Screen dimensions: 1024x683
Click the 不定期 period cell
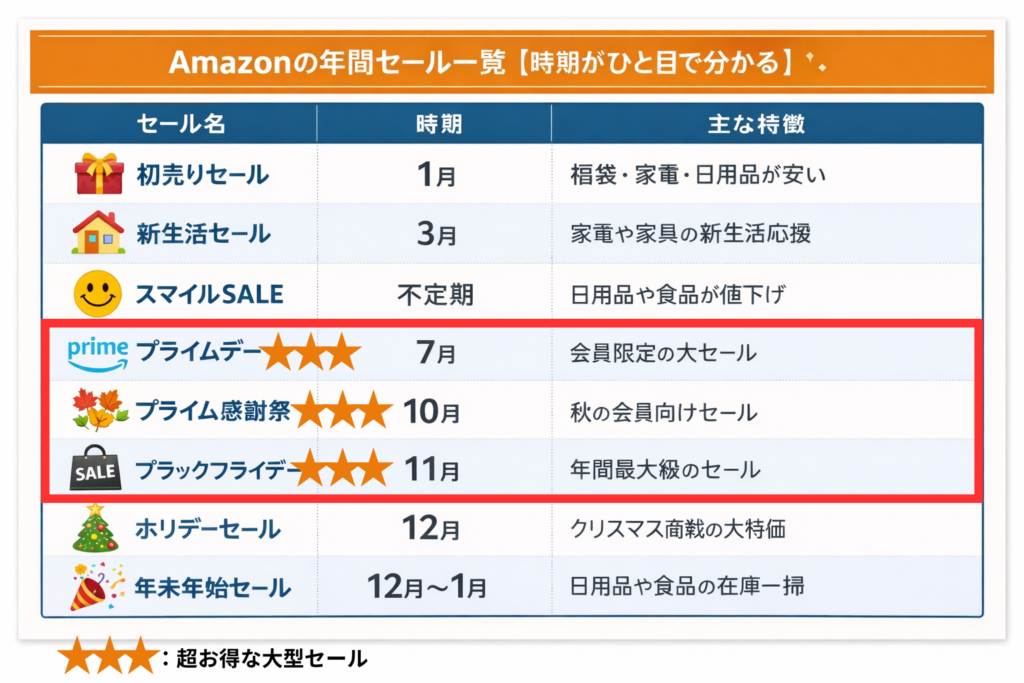(435, 295)
